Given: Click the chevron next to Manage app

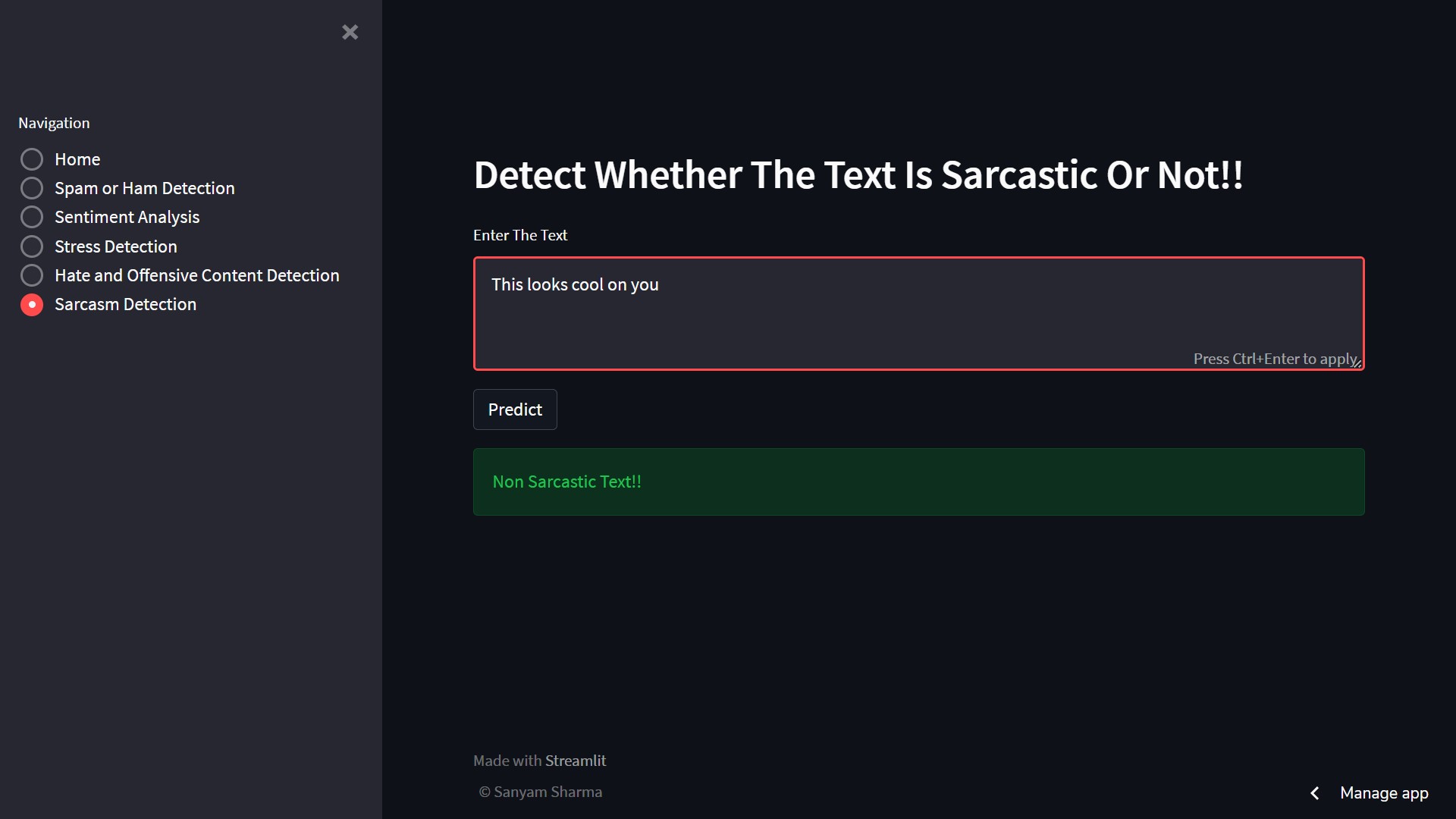Looking at the screenshot, I should 1314,792.
